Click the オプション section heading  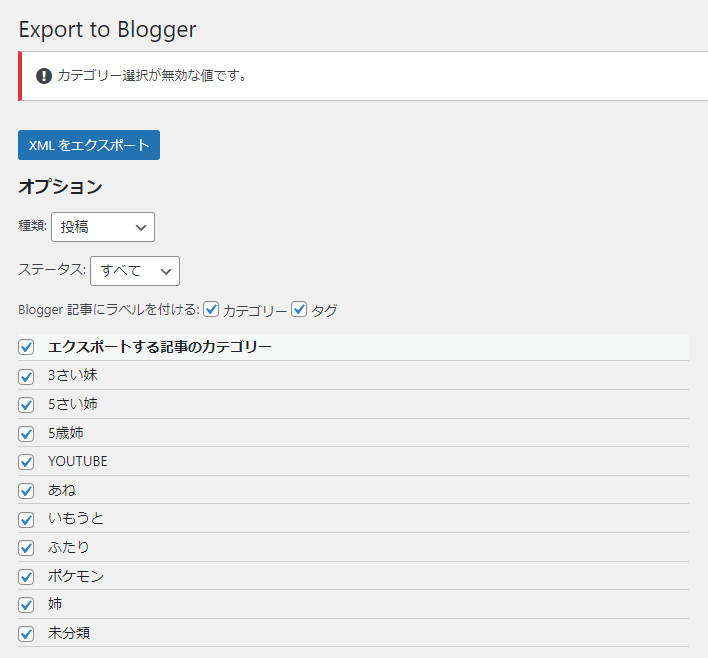(x=60, y=187)
